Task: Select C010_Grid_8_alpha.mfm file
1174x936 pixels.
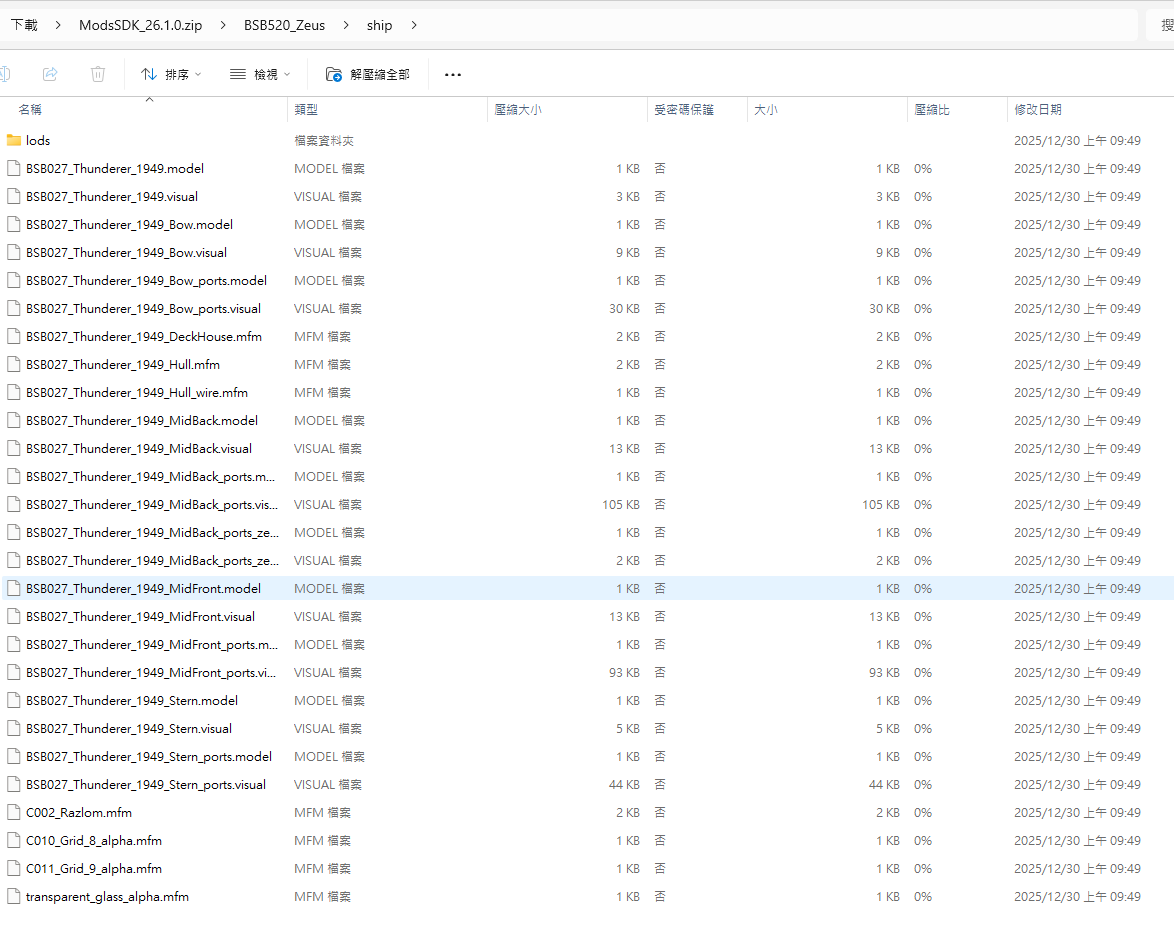Action: 94,841
